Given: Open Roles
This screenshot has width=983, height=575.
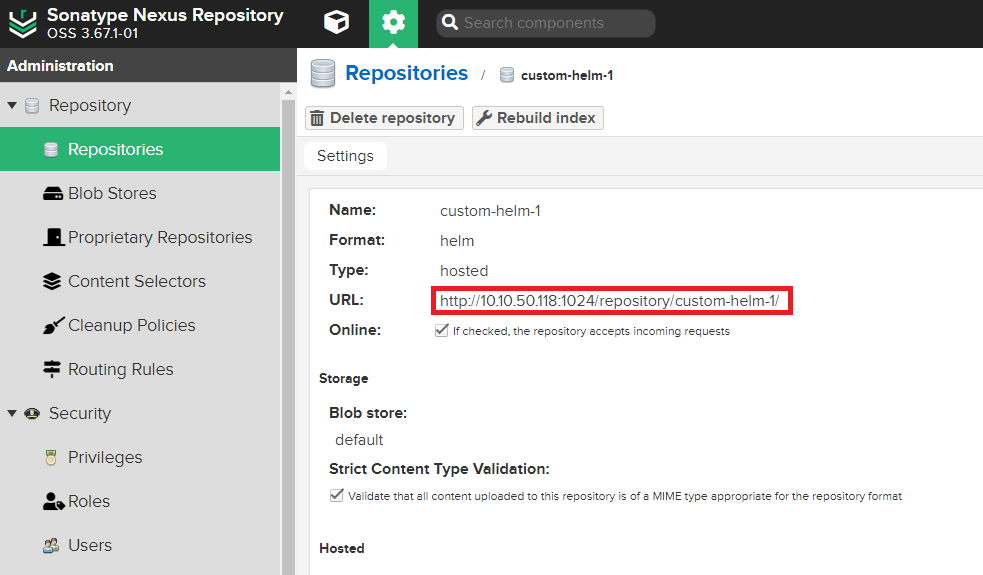Looking at the screenshot, I should [x=89, y=502].
